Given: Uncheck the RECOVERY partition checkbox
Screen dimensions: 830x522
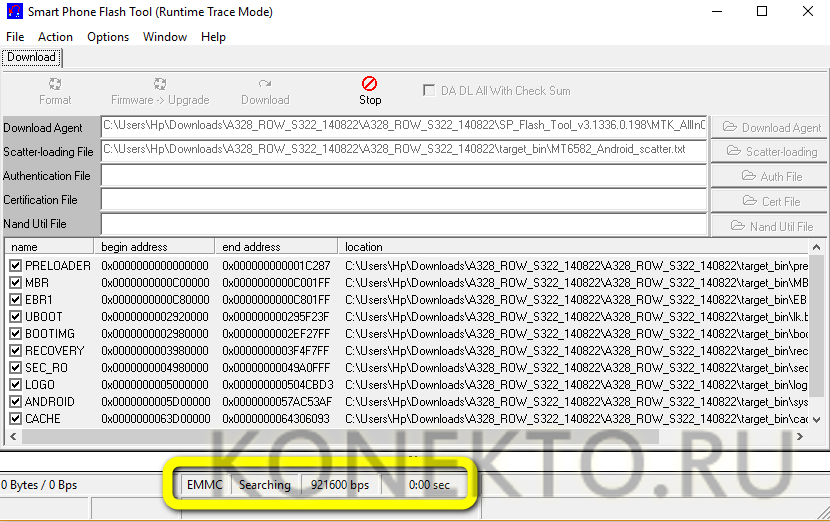Looking at the screenshot, I should point(15,351).
